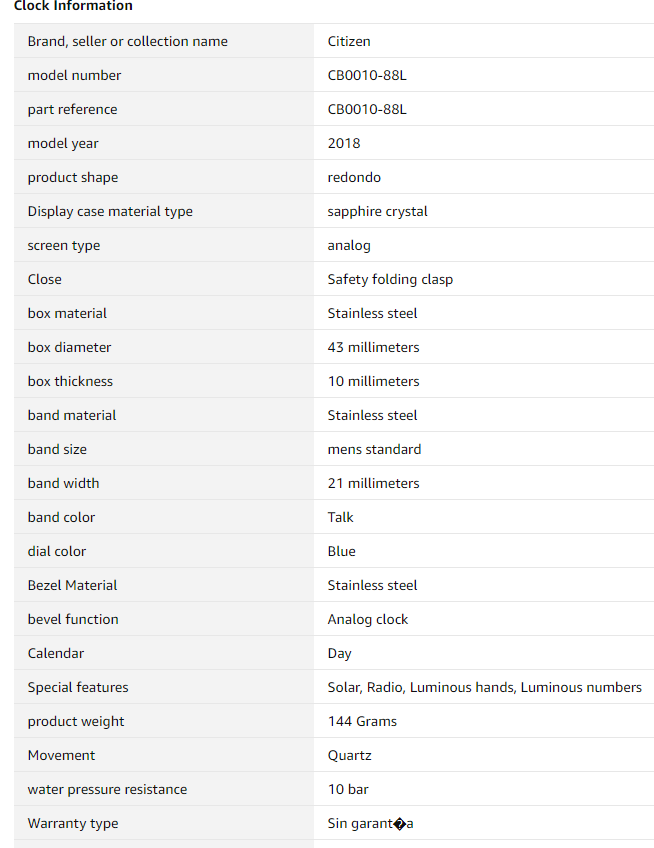Screen dimensions: 654x848
Task: Click the Citizen brand name value
Action: 349,41
